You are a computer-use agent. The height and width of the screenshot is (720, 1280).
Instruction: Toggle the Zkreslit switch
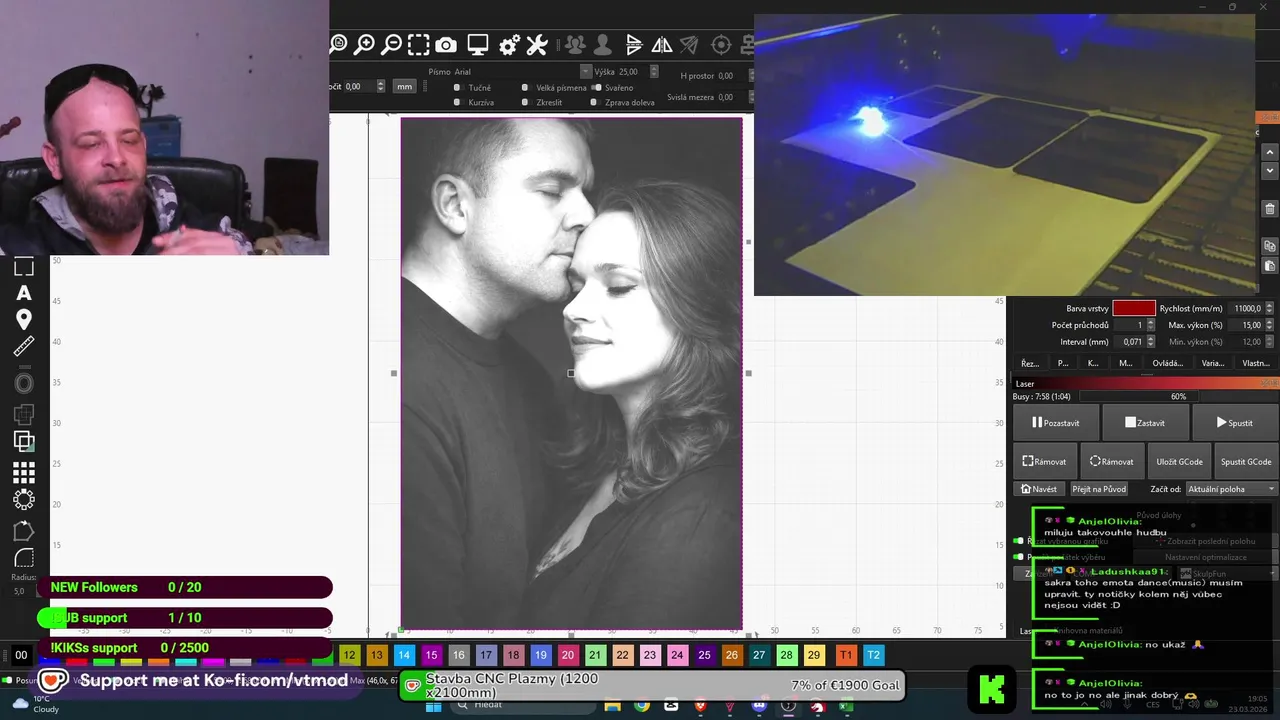click(525, 102)
